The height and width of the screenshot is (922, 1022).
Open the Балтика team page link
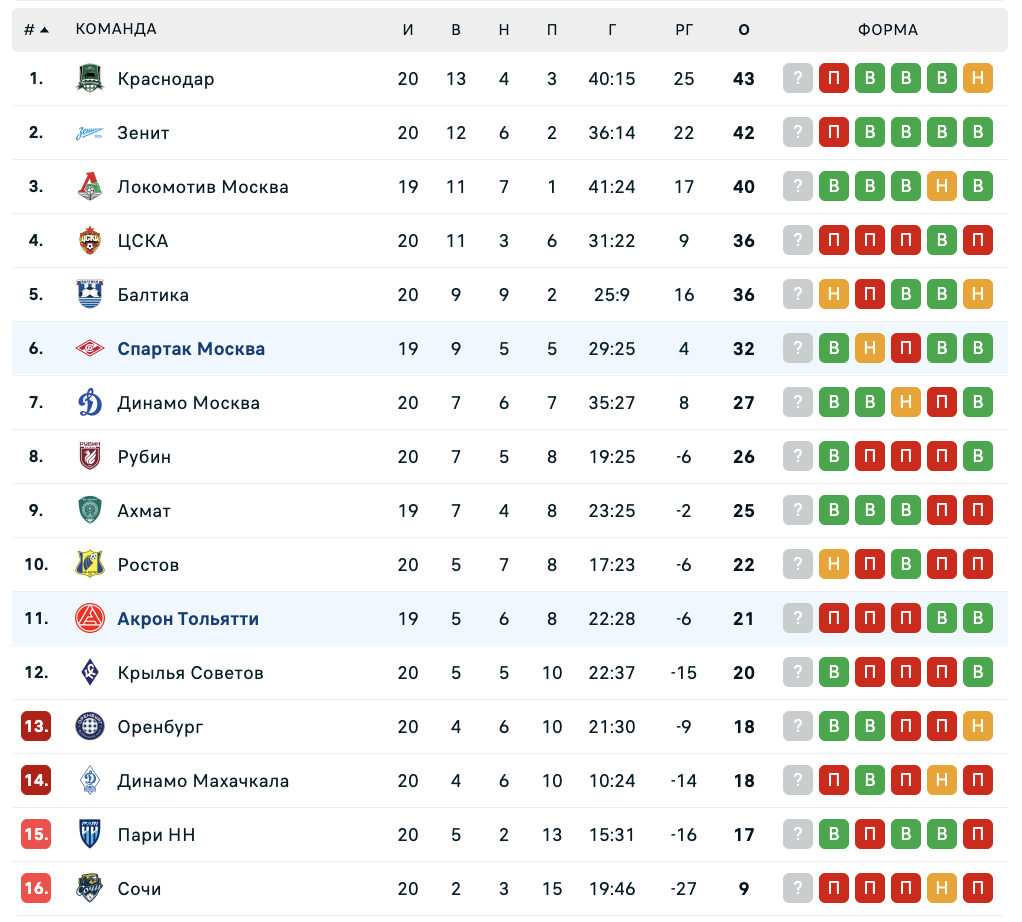coord(153,295)
